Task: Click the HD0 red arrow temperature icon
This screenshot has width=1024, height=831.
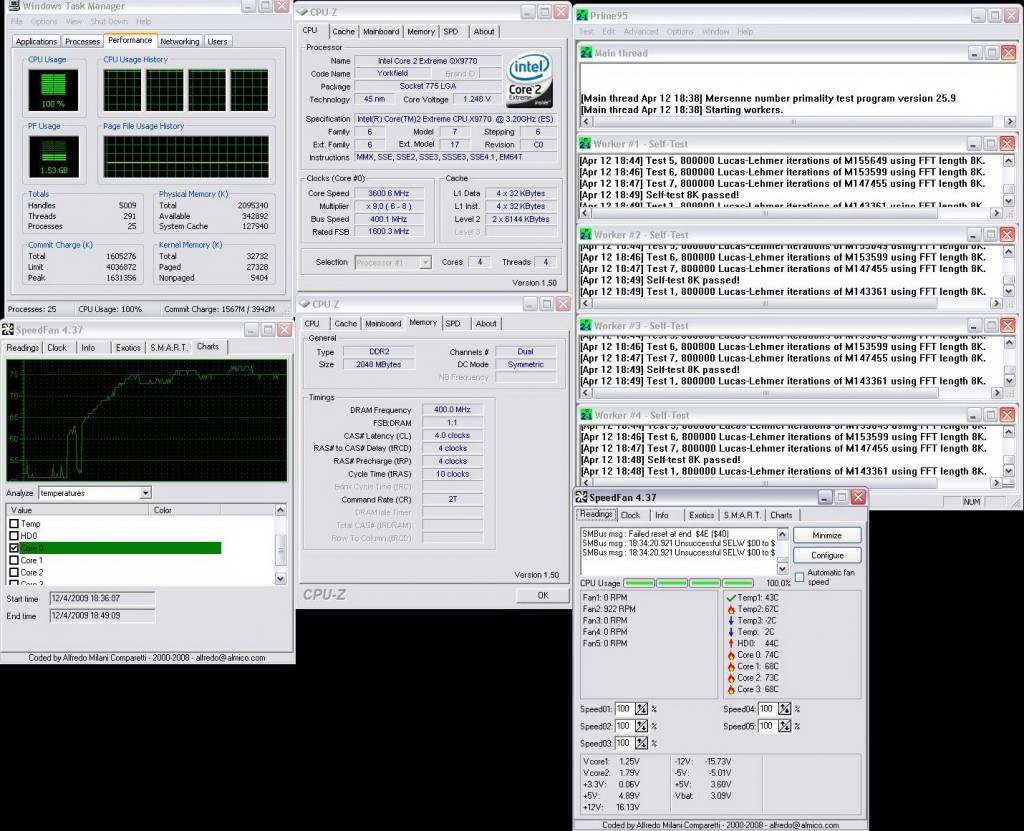Action: tap(729, 643)
